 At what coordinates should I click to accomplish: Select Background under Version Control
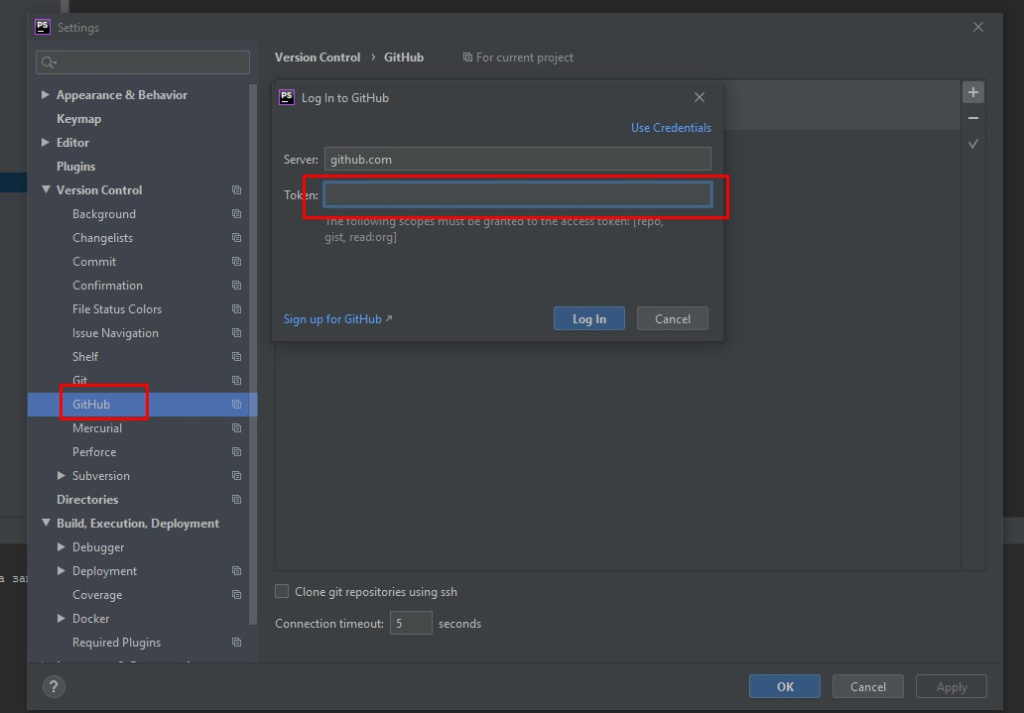click(104, 214)
